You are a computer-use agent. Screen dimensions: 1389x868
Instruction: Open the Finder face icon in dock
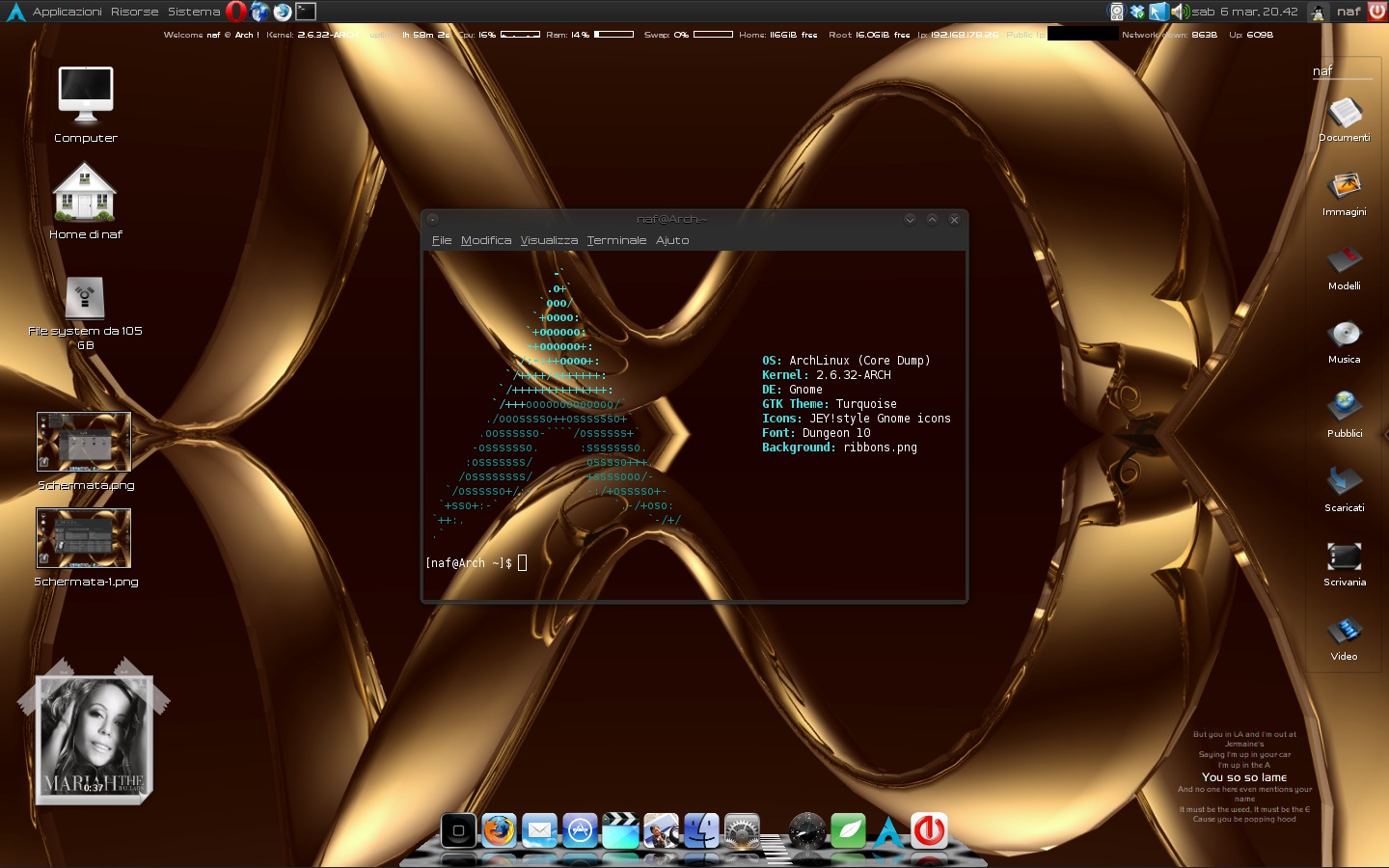click(701, 830)
